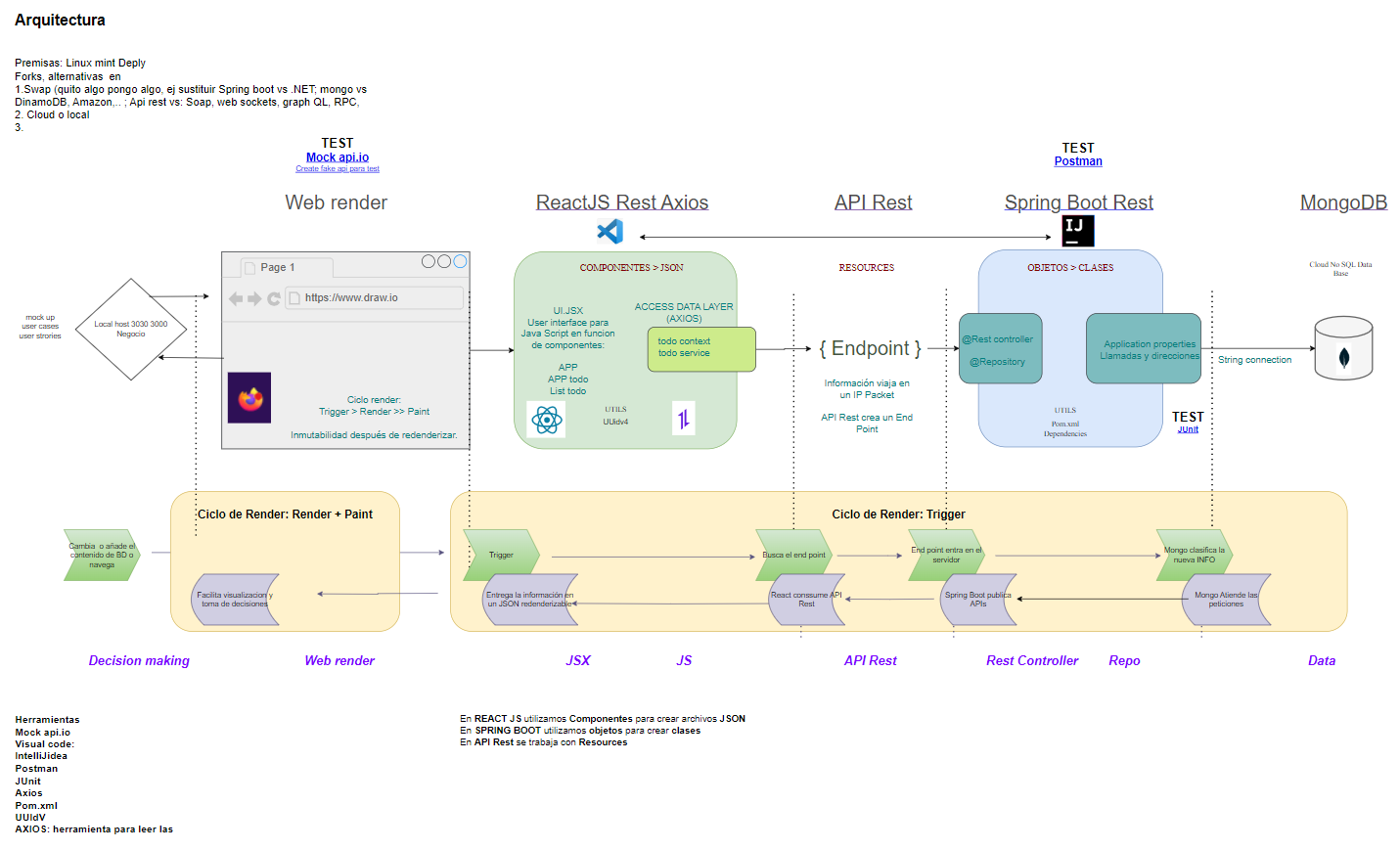Click the Visual Studio Code icon
Image resolution: width=1400 pixels, height=850 pixels.
[610, 232]
